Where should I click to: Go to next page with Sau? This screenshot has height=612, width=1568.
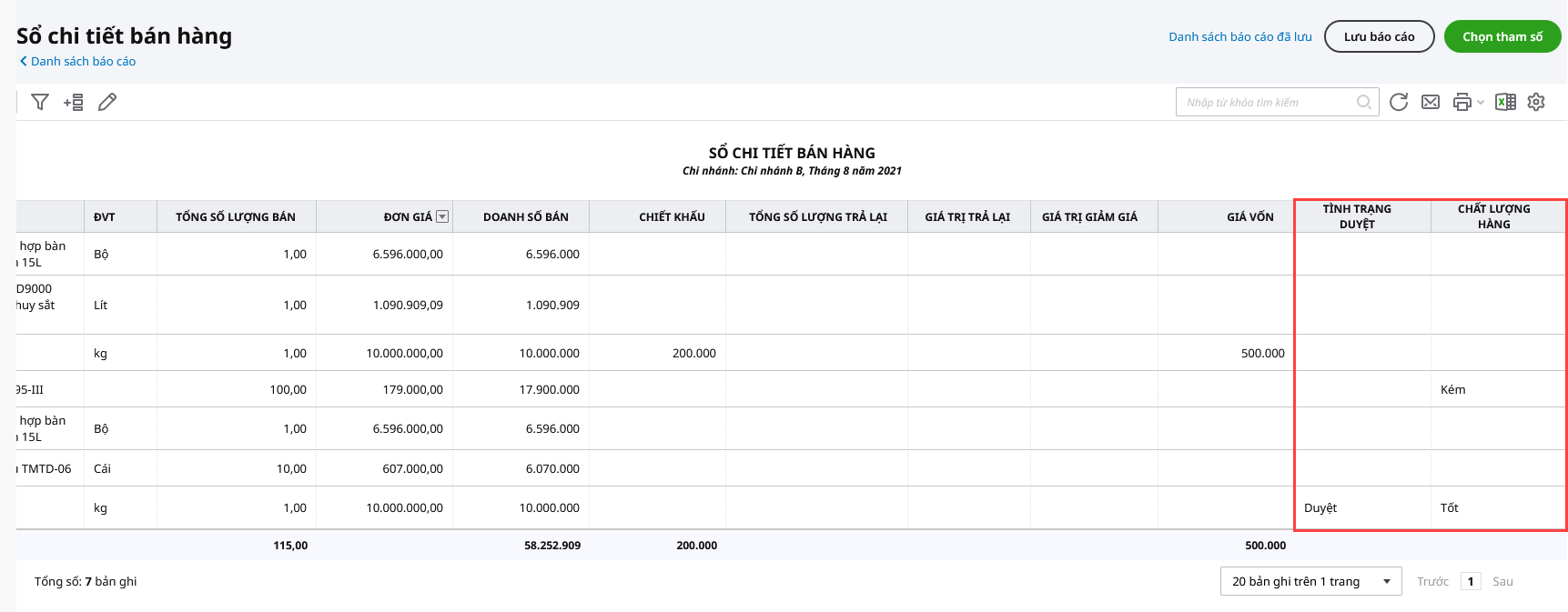pos(1502,581)
